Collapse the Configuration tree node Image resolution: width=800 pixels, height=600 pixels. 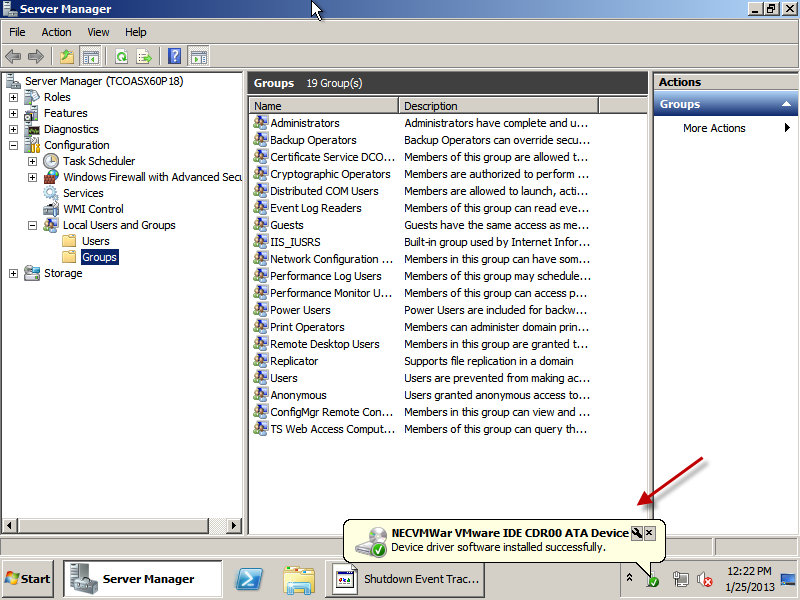(x=13, y=145)
